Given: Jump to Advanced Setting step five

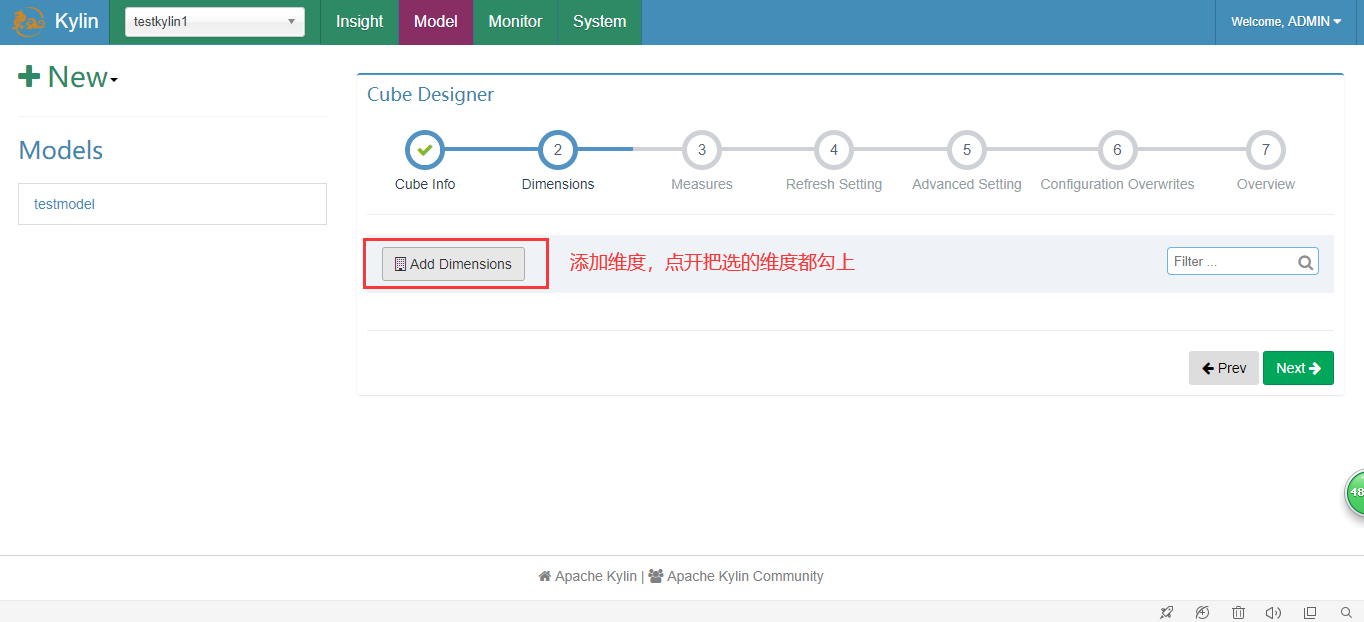Looking at the screenshot, I should (967, 150).
